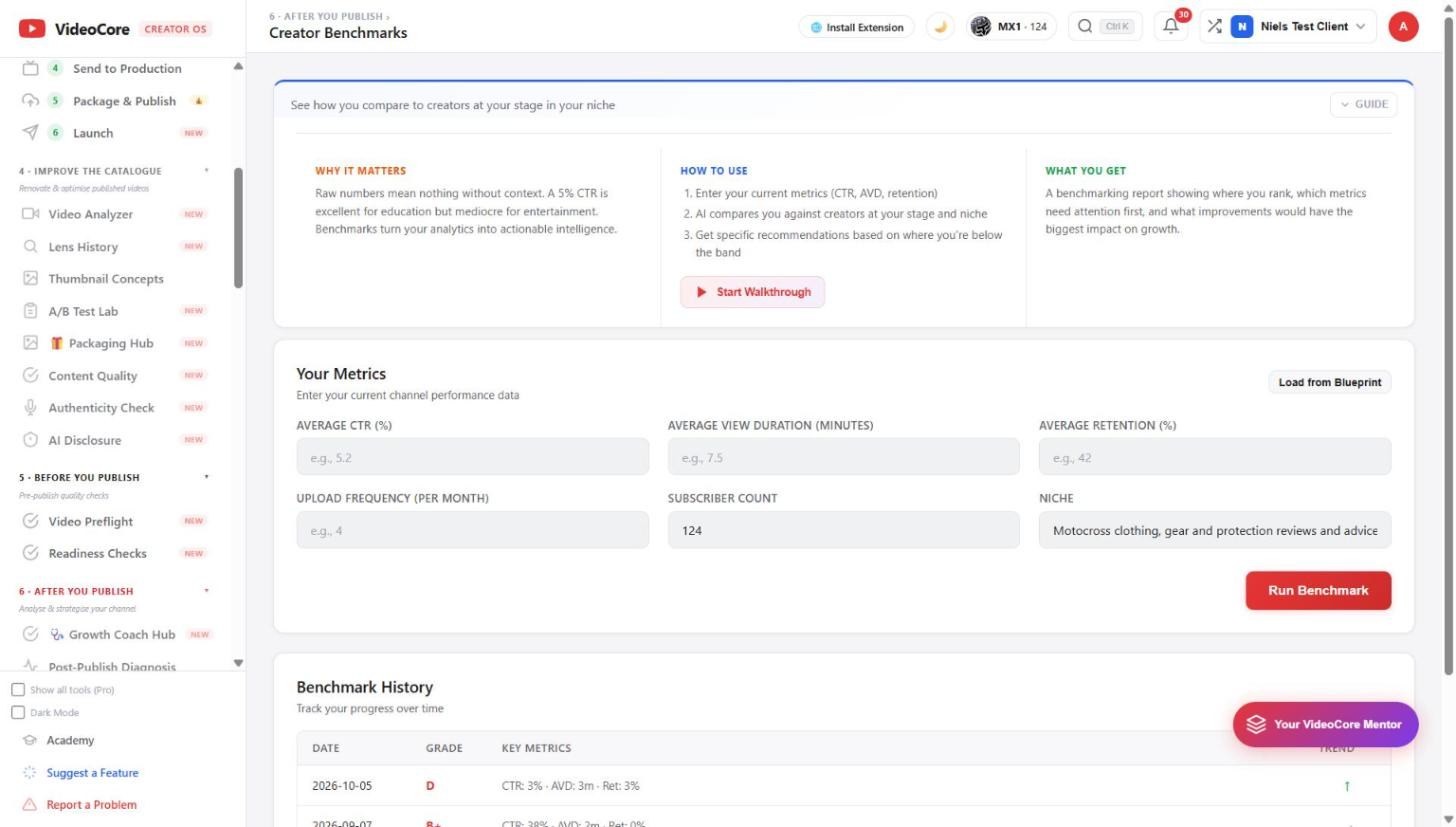Open Lens History in sidebar
Image resolution: width=1456 pixels, height=827 pixels.
pyautogui.click(x=113, y=246)
